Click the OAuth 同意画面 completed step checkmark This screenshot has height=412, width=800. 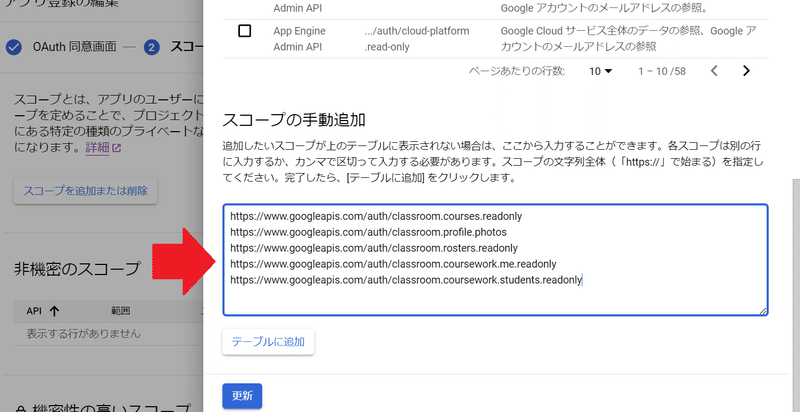pos(14,47)
